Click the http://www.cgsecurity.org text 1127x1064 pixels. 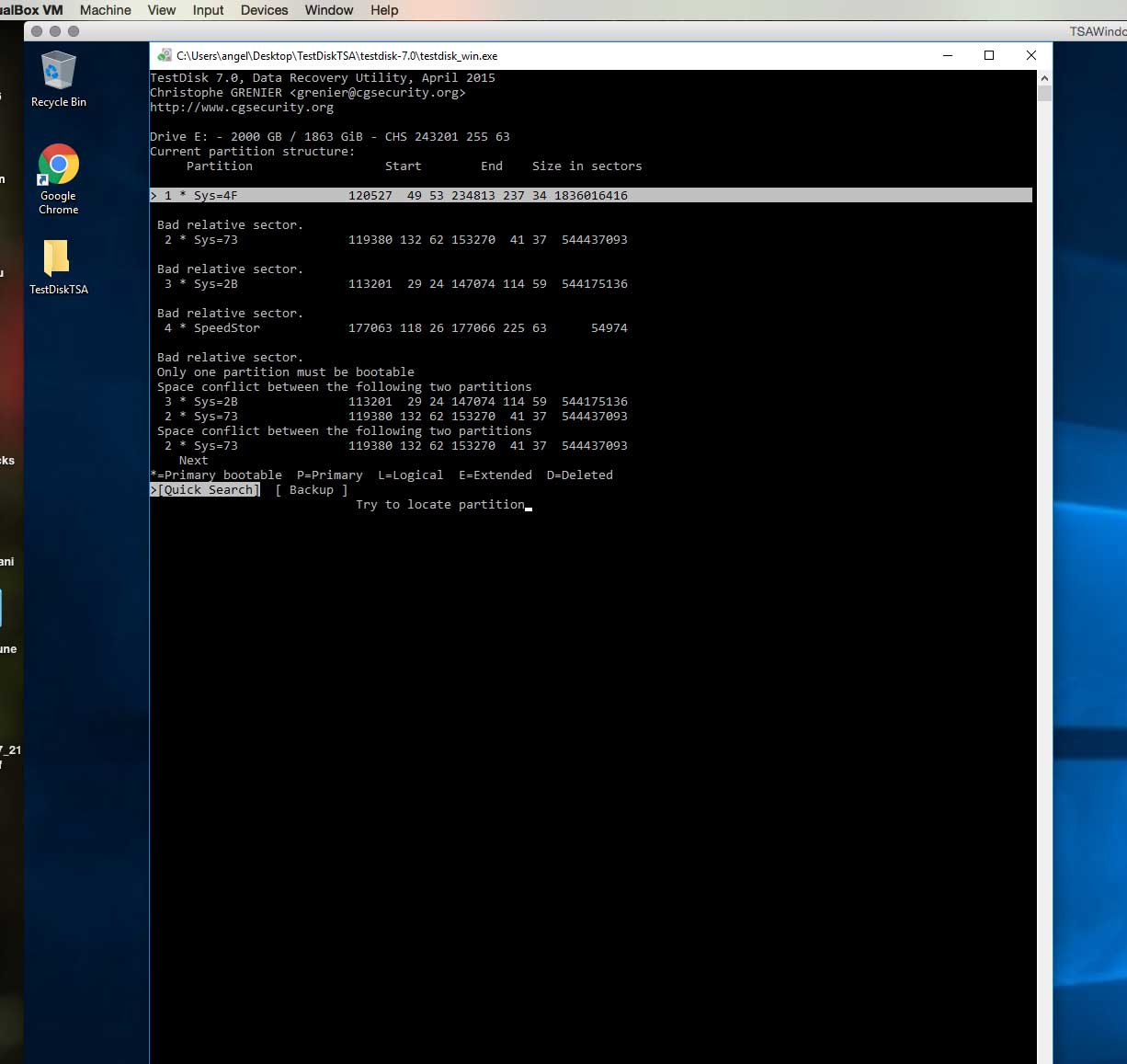point(242,108)
